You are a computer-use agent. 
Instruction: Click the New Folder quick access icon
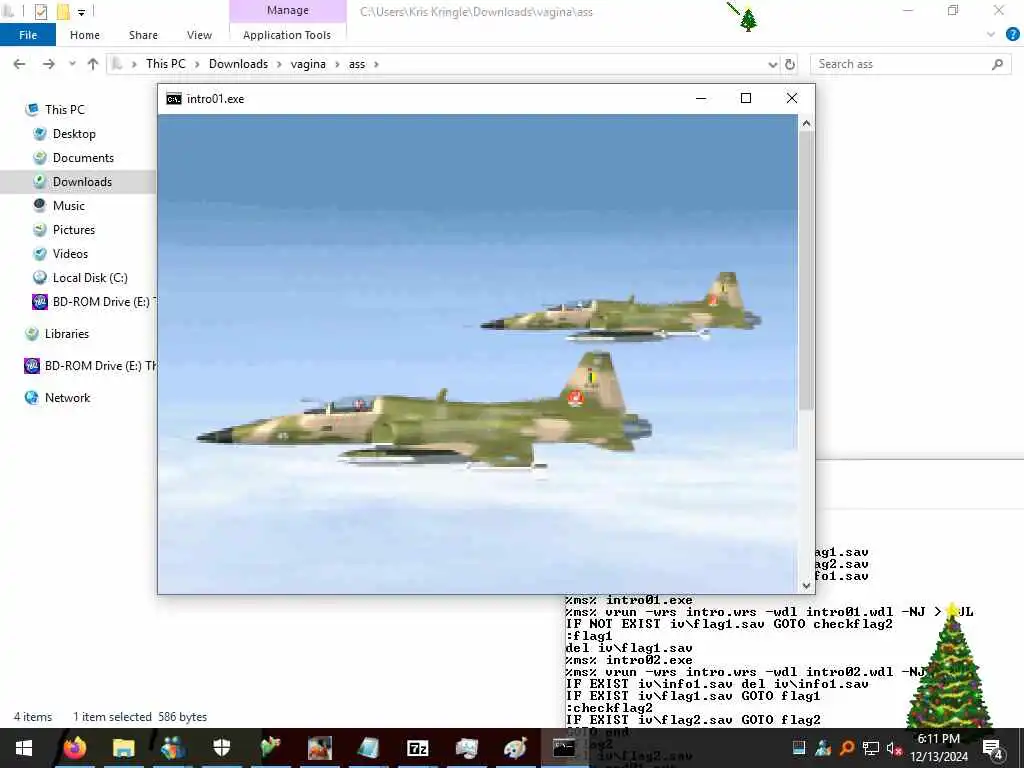point(63,11)
